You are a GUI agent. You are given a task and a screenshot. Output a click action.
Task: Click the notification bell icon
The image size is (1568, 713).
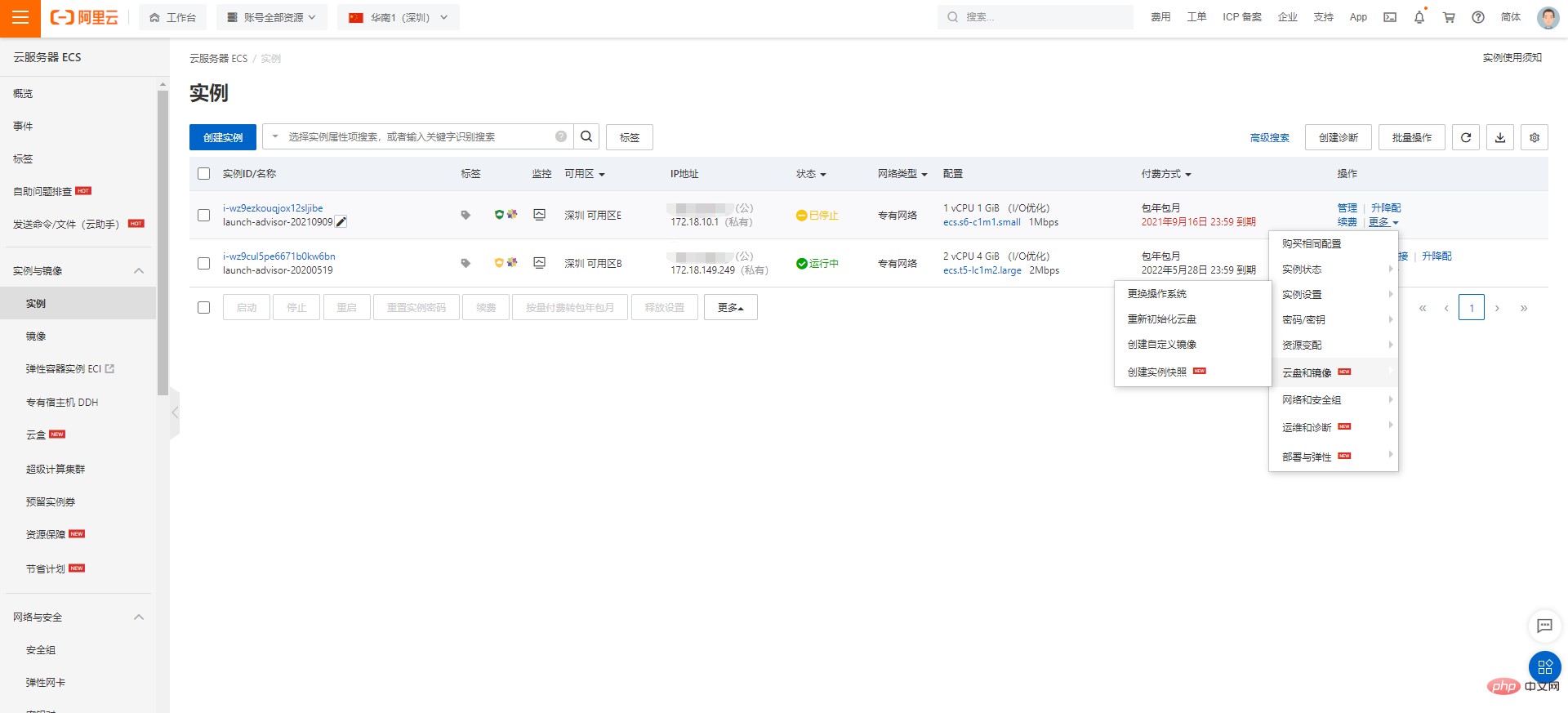1419,17
